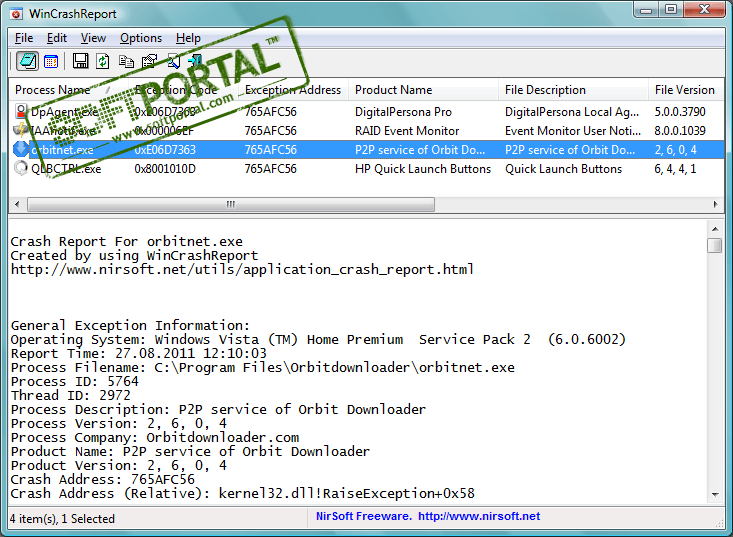Sort by Process Name column header

pyautogui.click(x=69, y=90)
